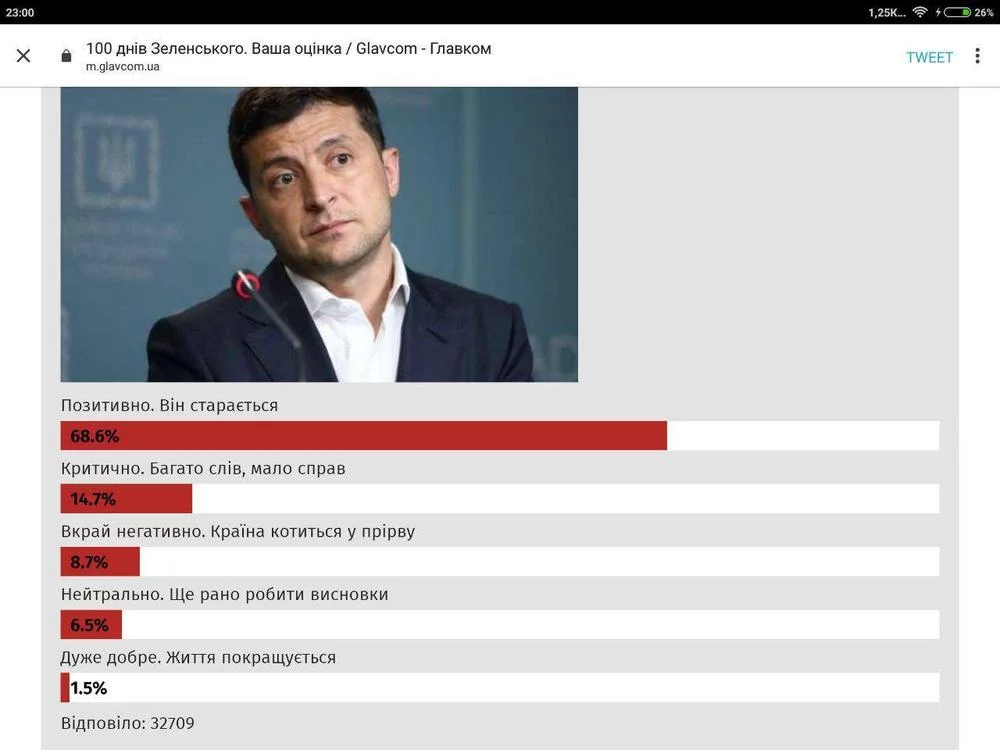This screenshot has height=750, width=1000.
Task: Open the three-dot overflow menu
Action: (977, 56)
